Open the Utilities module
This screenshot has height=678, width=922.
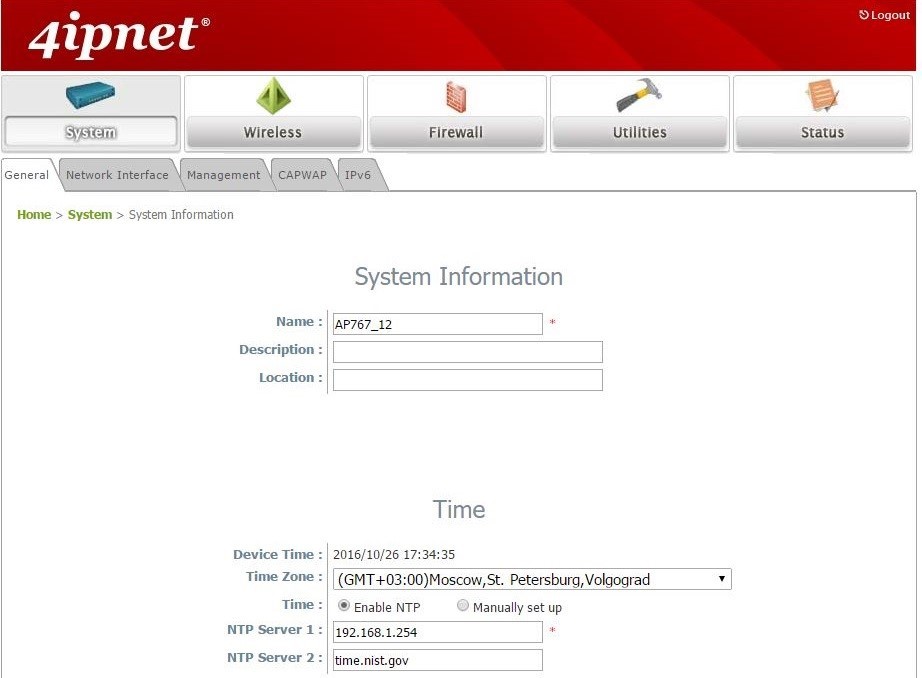click(639, 110)
